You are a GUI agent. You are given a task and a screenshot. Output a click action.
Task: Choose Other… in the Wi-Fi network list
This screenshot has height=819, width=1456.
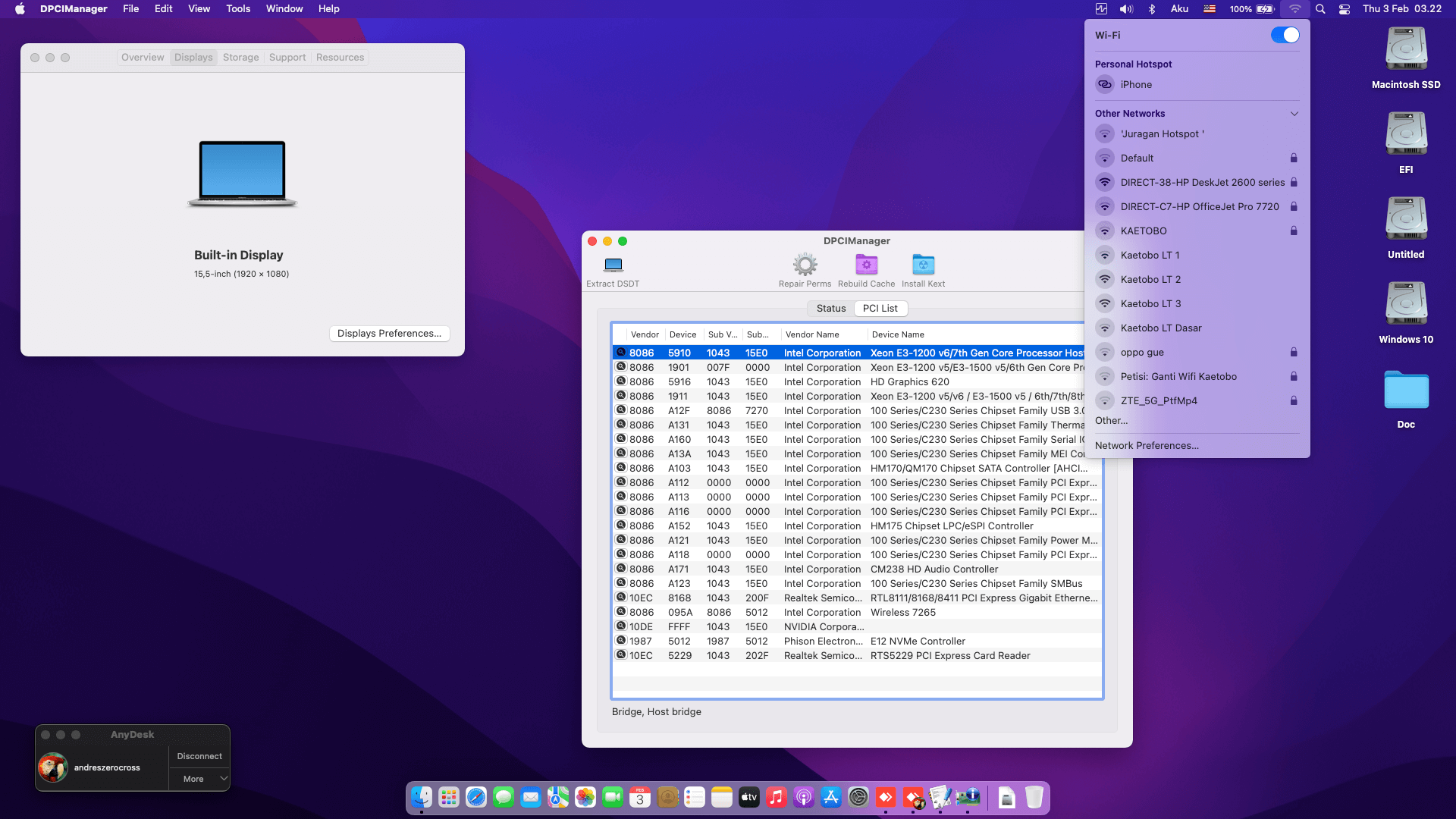(1112, 421)
